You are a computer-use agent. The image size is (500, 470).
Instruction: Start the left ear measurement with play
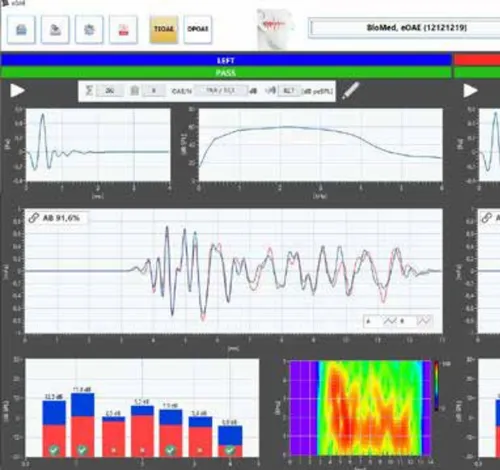click(17, 90)
